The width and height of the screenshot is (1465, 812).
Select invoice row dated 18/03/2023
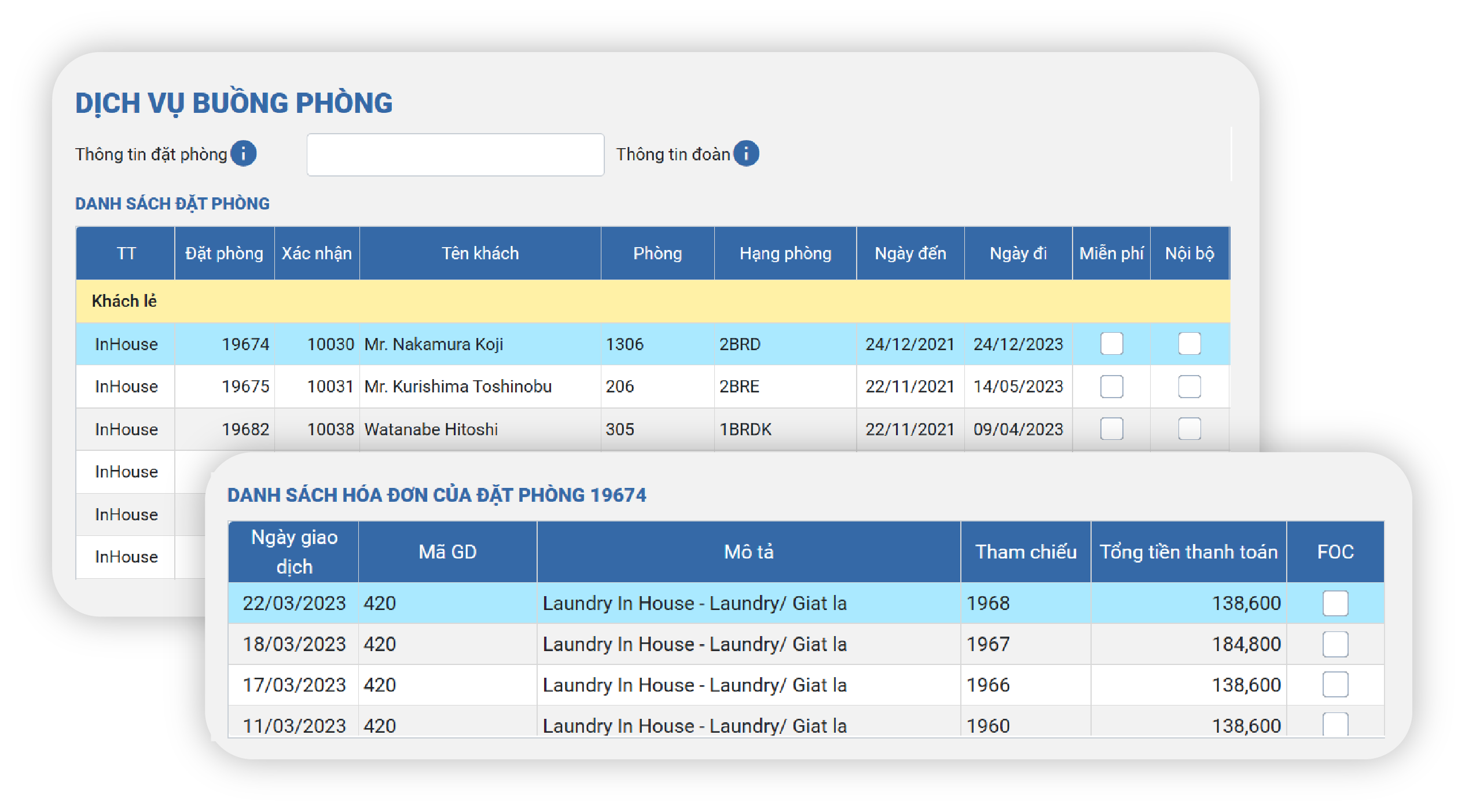tap(695, 644)
